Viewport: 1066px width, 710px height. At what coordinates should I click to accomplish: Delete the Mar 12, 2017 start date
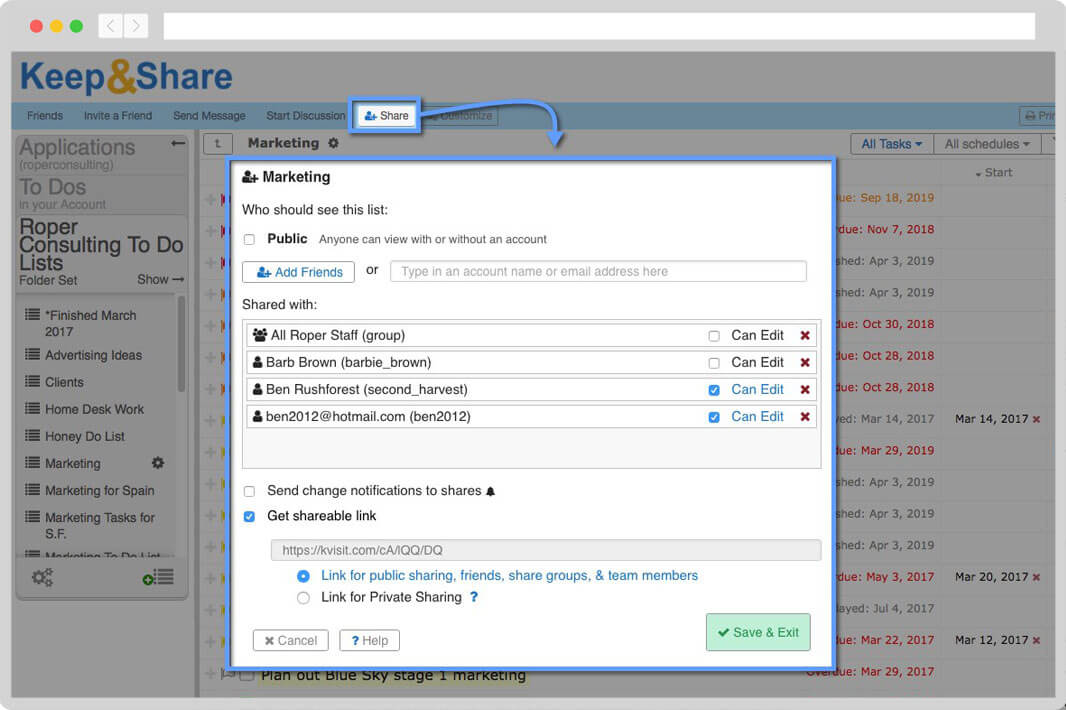1036,641
